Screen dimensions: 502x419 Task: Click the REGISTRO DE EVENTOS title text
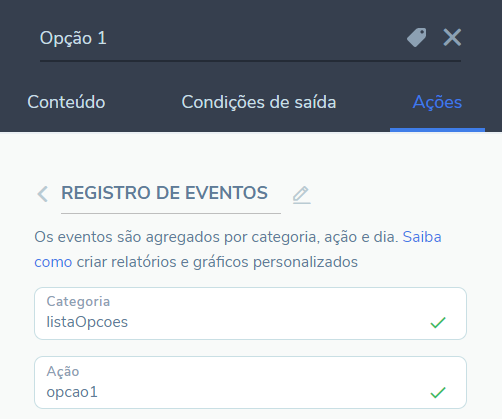pyautogui.click(x=164, y=193)
